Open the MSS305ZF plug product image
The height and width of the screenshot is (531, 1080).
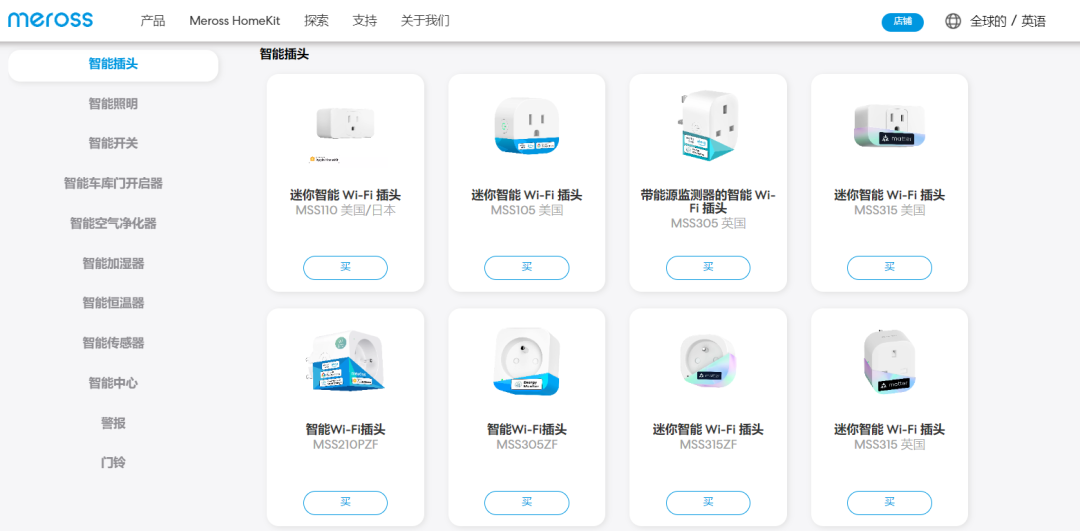point(526,362)
